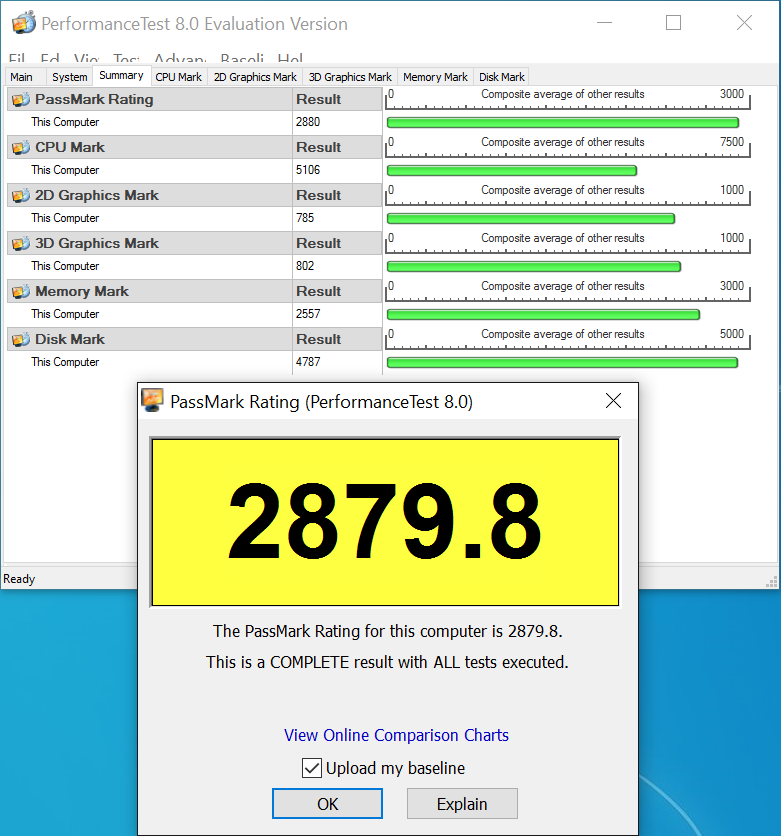Click the PassMark Rating header label
781x836 pixels.
(x=94, y=100)
